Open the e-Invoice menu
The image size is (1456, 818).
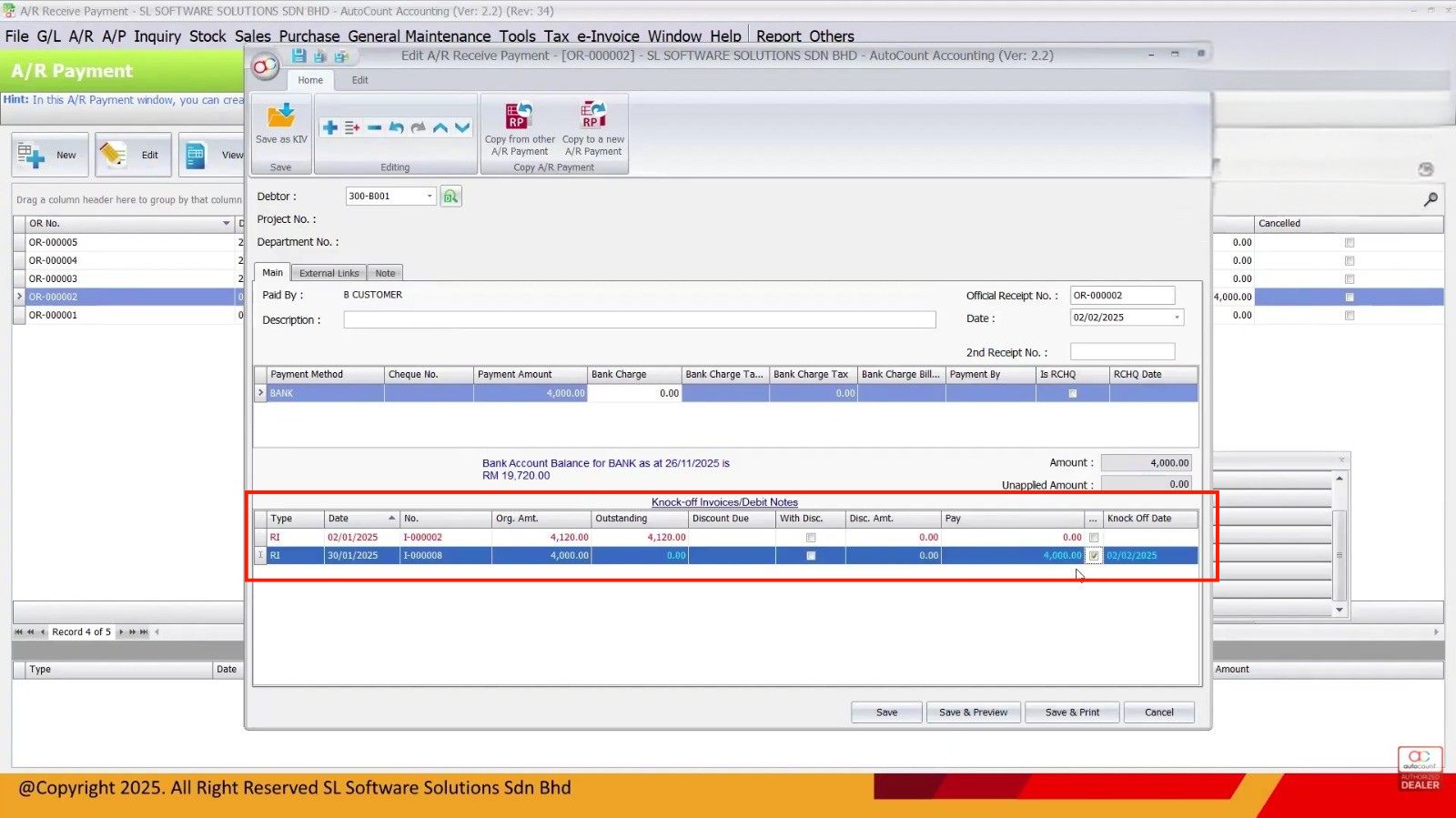tap(608, 36)
